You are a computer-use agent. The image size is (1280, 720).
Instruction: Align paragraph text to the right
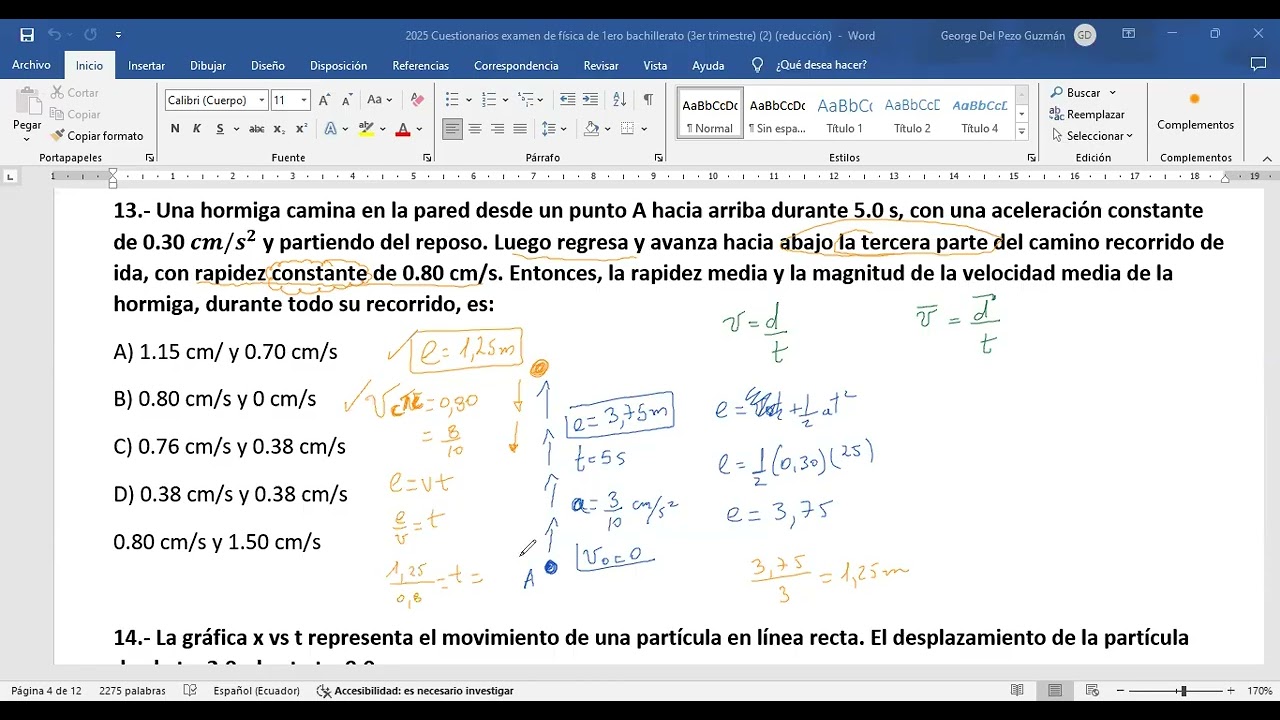(497, 129)
